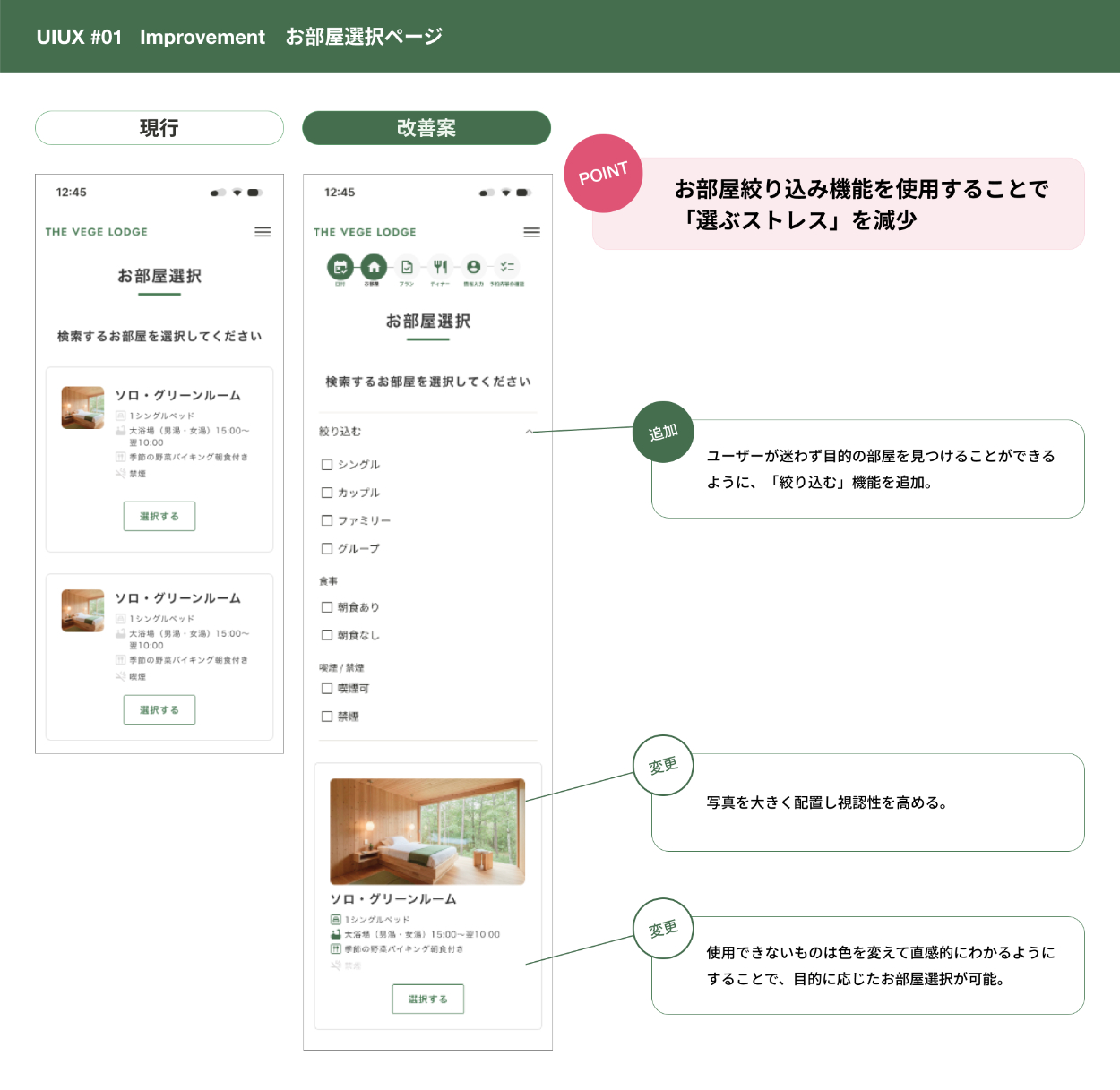Open hamburger menu in the 改善案 mockup
The height and width of the screenshot is (1090, 1120).
531,232
